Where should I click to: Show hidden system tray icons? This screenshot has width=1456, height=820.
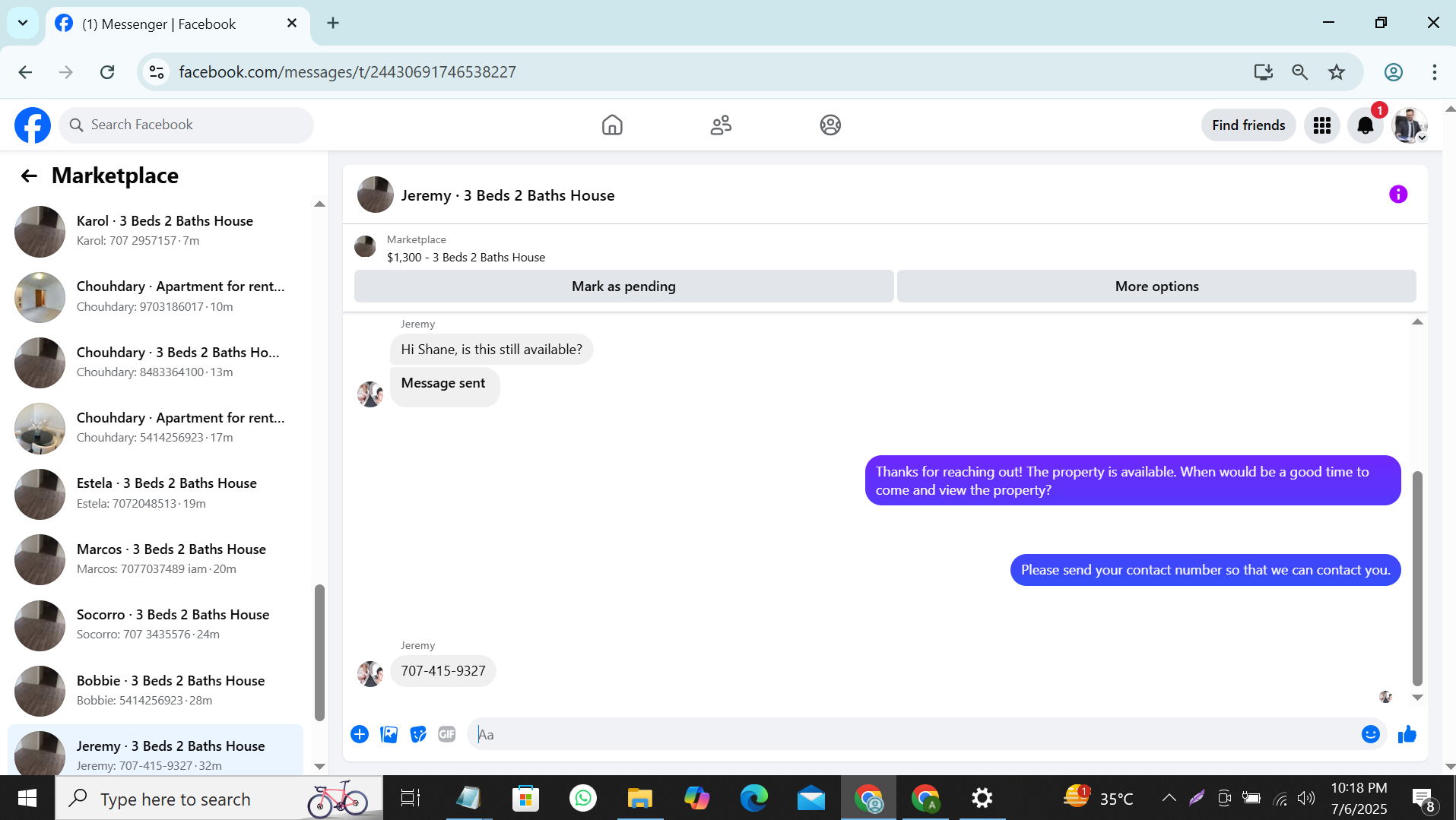tap(1169, 798)
